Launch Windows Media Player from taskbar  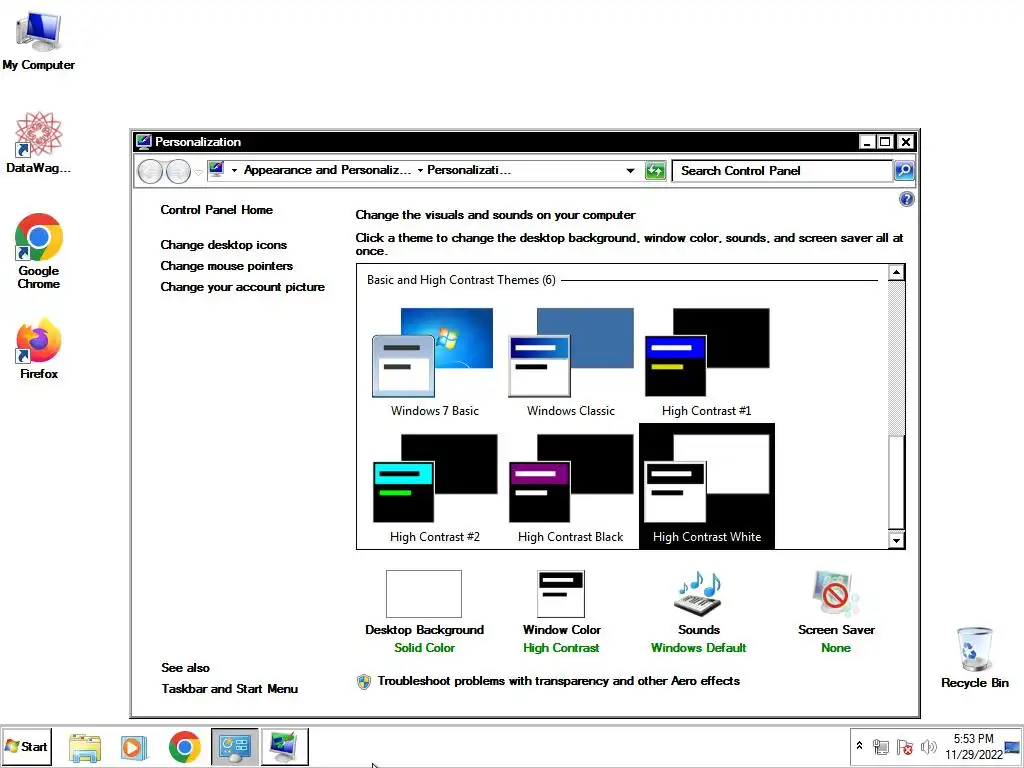tap(133, 747)
